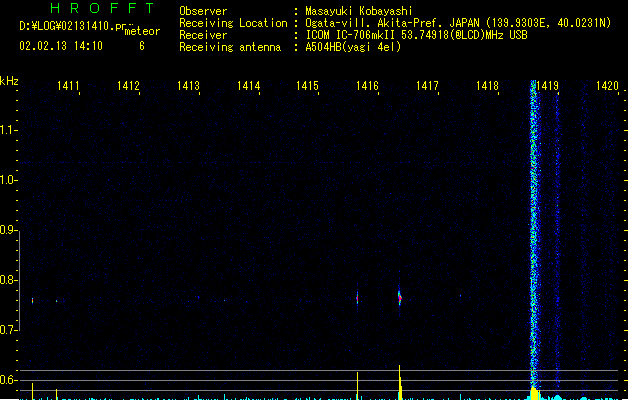Click the 1412 time axis marker
This screenshot has height=400, width=629.
128,86
